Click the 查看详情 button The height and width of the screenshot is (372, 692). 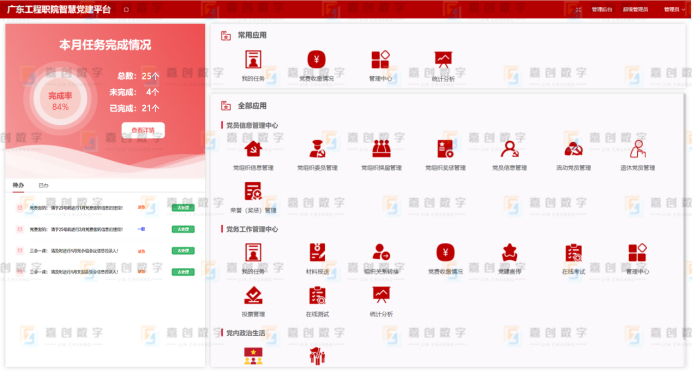click(x=143, y=130)
